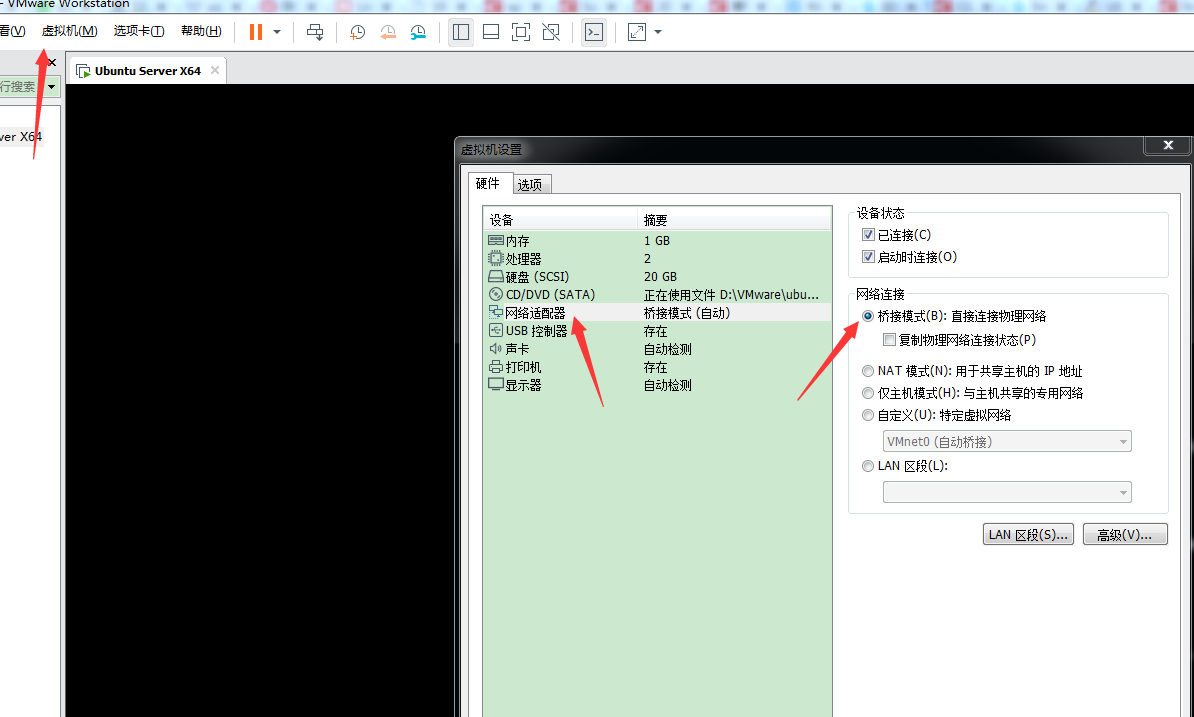Screen dimensions: 1194x717
Task: Toggle the library sidebar view icon
Action: point(461,32)
